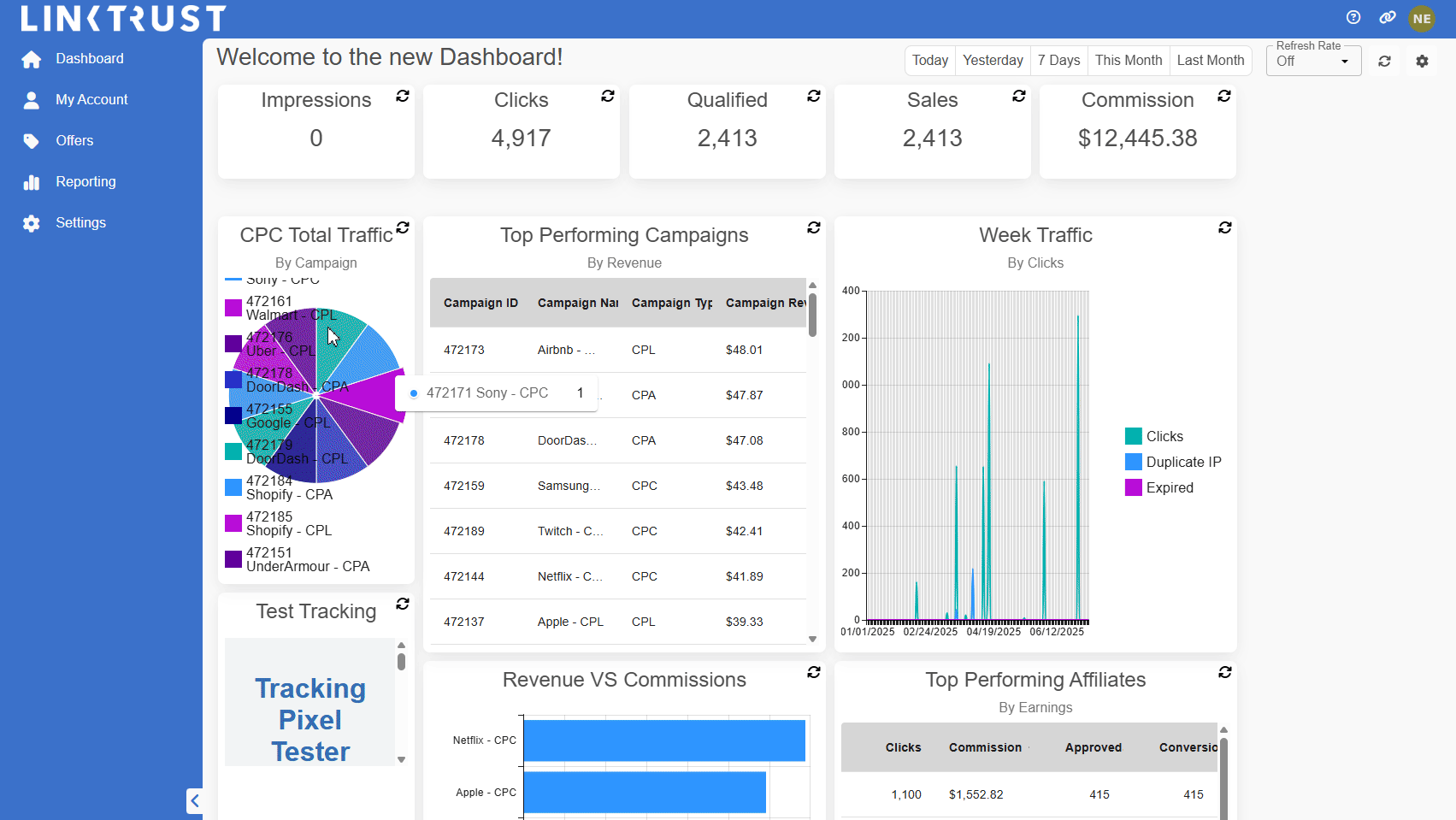Open the NE user avatar menu
1456x820 pixels.
1422,18
